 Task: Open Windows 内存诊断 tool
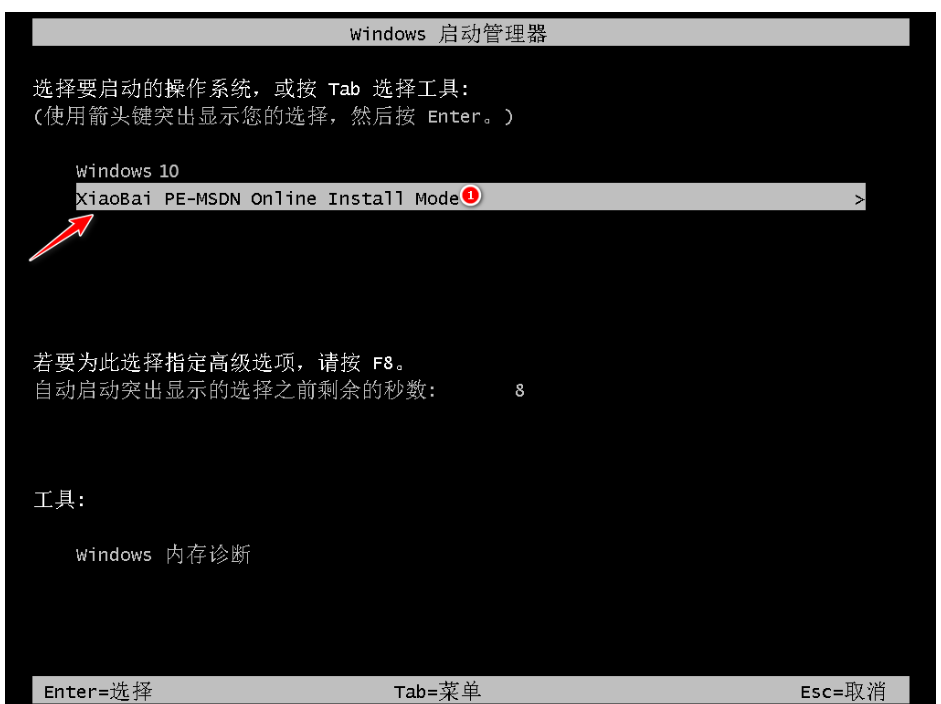coord(163,554)
